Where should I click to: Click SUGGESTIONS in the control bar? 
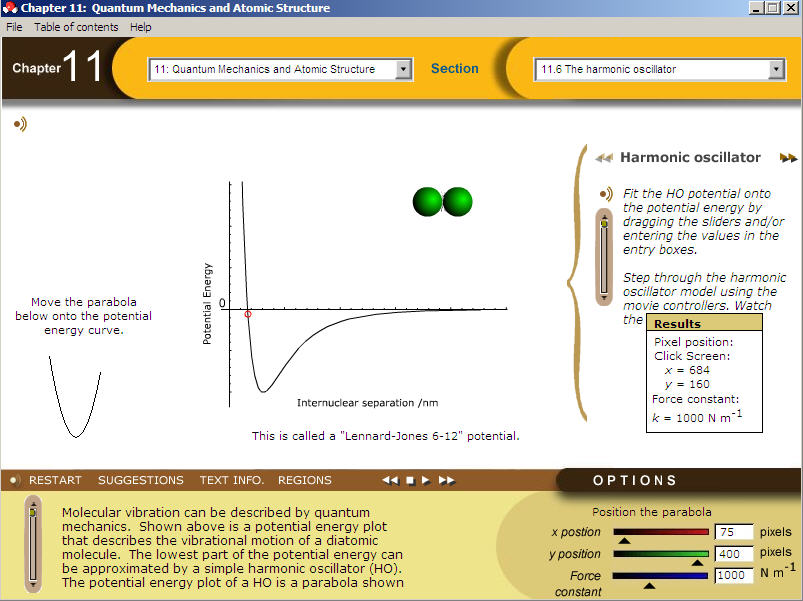tap(141, 480)
